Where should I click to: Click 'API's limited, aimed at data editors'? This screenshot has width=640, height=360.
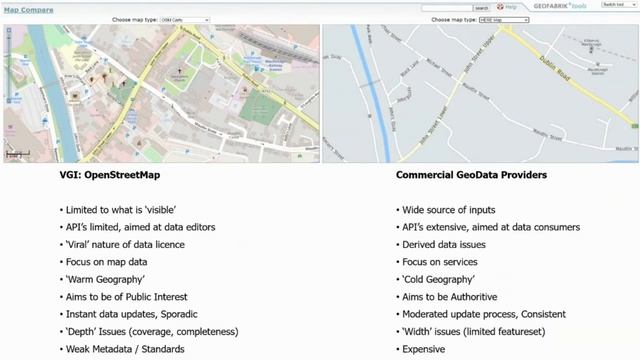tap(138, 227)
